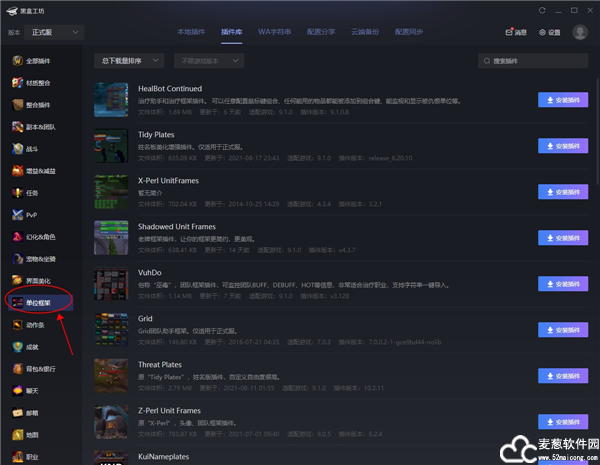Open the HealBot Continued thumbnail
Screen dimensions: 600x465
111,100
